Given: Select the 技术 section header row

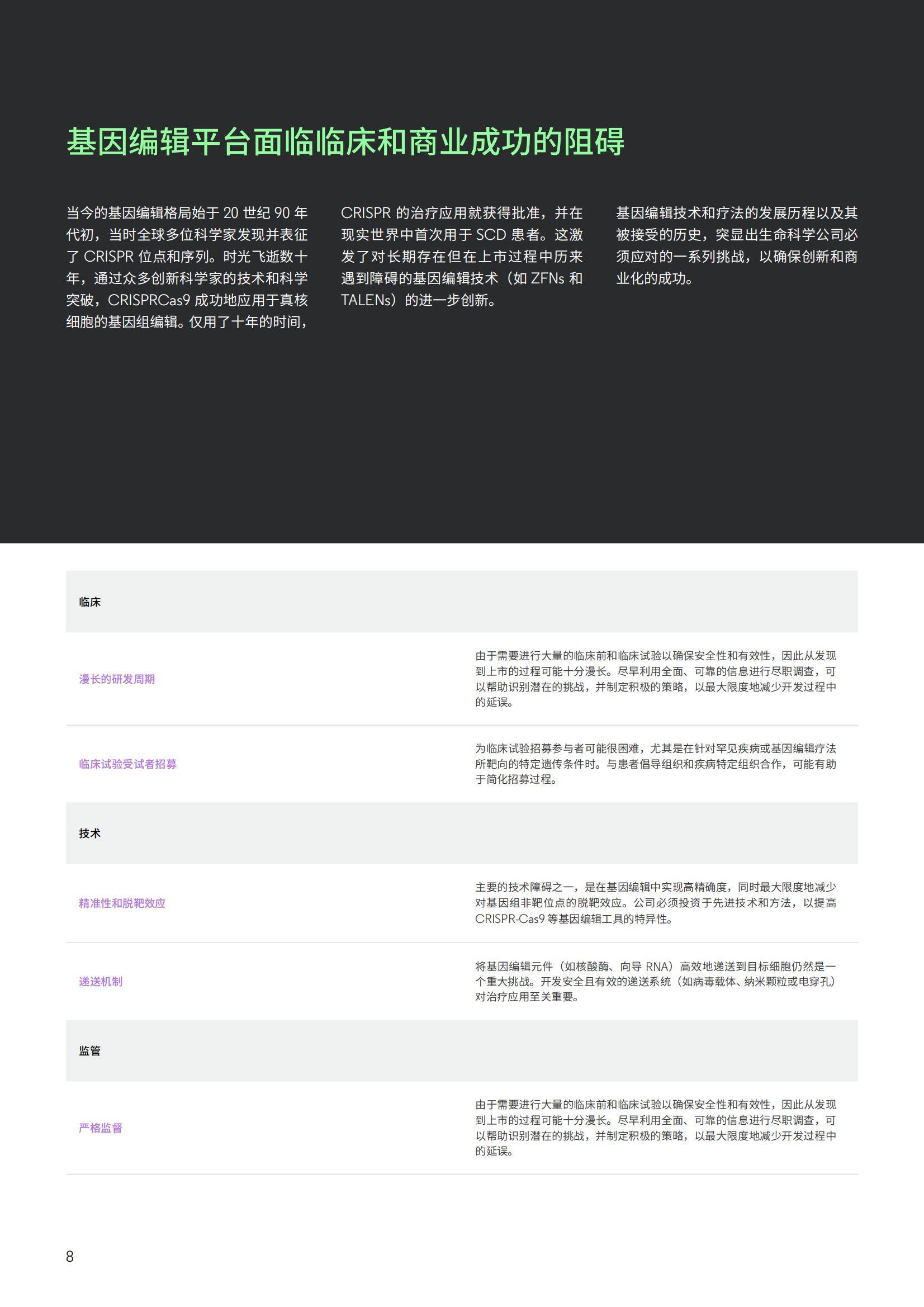Looking at the screenshot, I should tap(462, 834).
